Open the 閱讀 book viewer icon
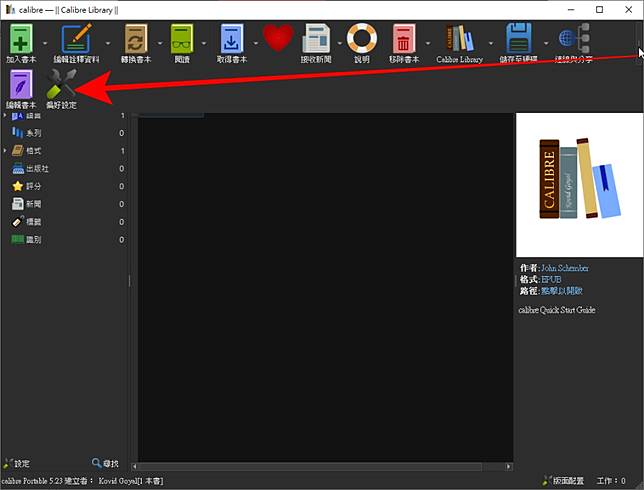 coord(182,39)
